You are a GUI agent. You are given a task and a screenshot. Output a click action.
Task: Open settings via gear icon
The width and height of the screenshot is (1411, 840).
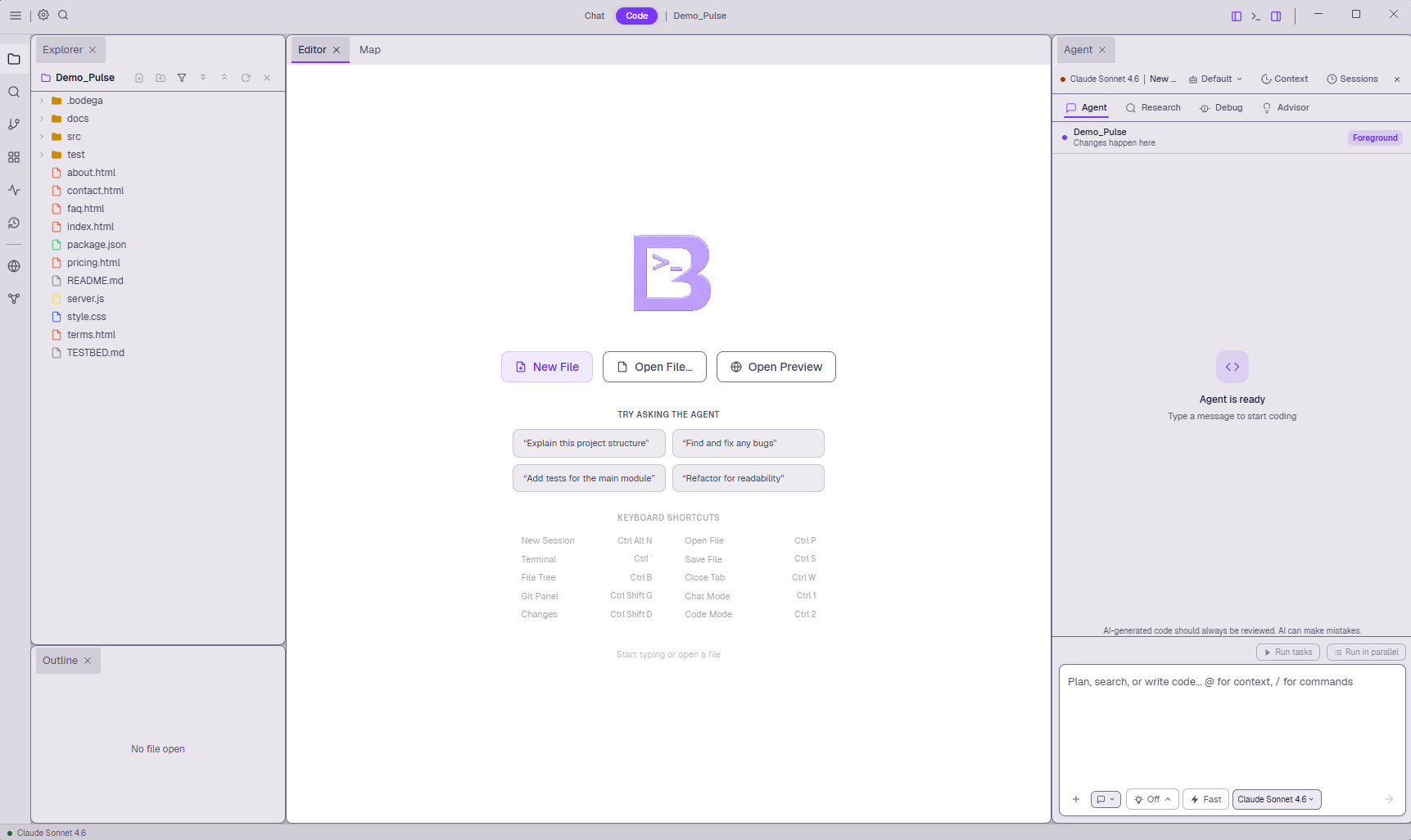click(43, 15)
